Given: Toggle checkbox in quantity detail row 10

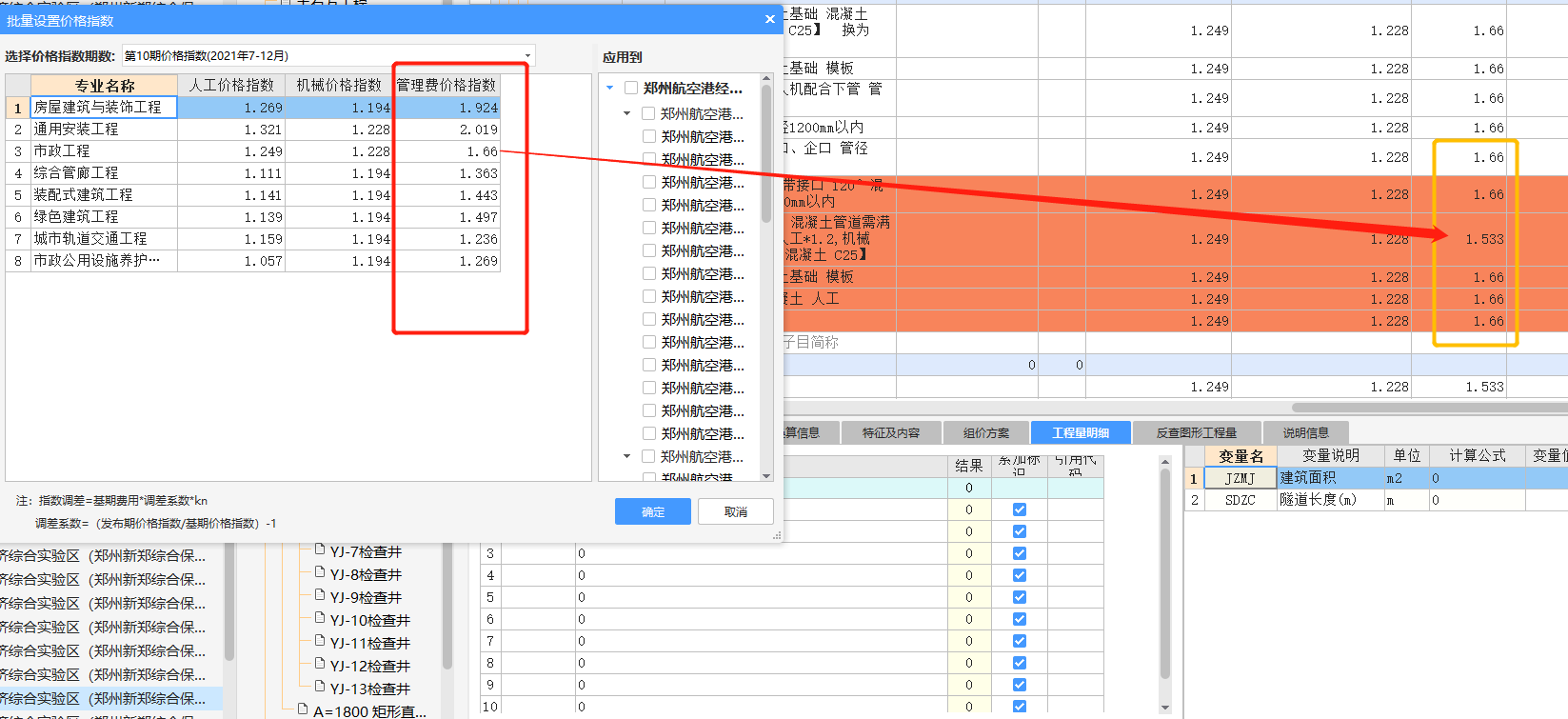Looking at the screenshot, I should [1020, 707].
